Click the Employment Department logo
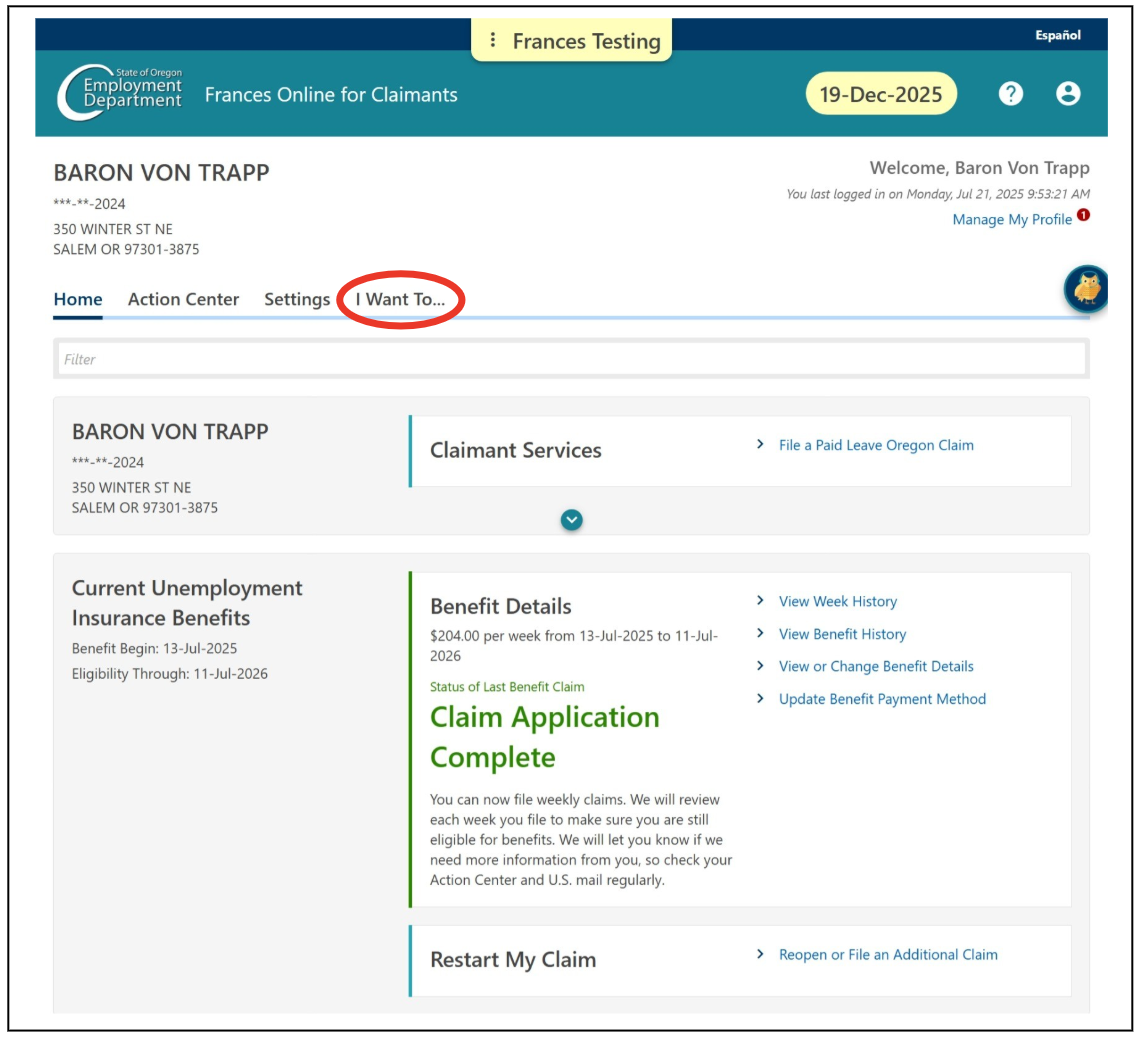 click(120, 93)
